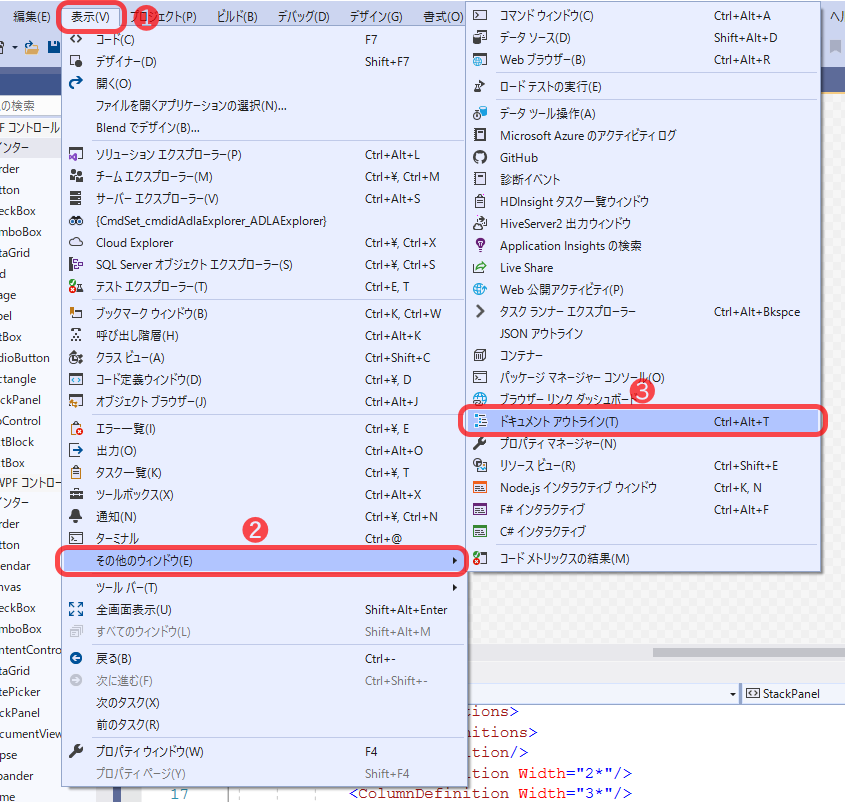Select 呼び出し階層(H) entry

point(264,336)
